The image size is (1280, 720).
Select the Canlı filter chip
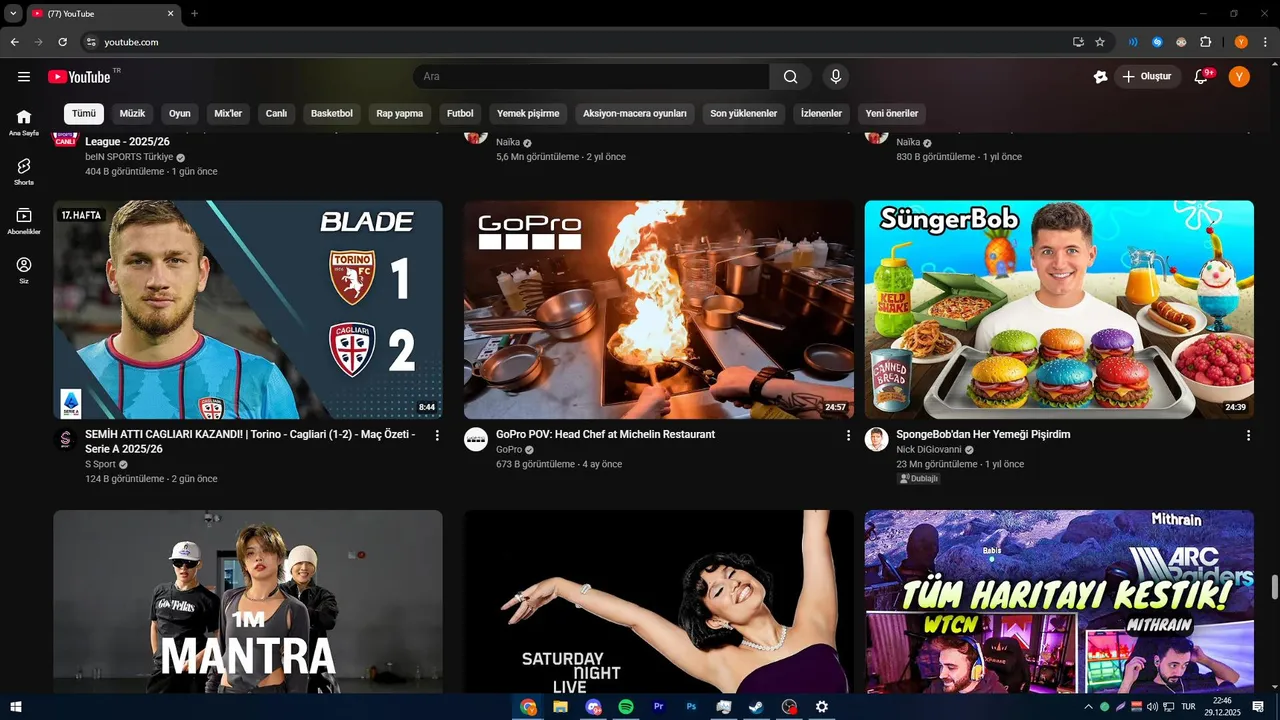click(x=276, y=114)
